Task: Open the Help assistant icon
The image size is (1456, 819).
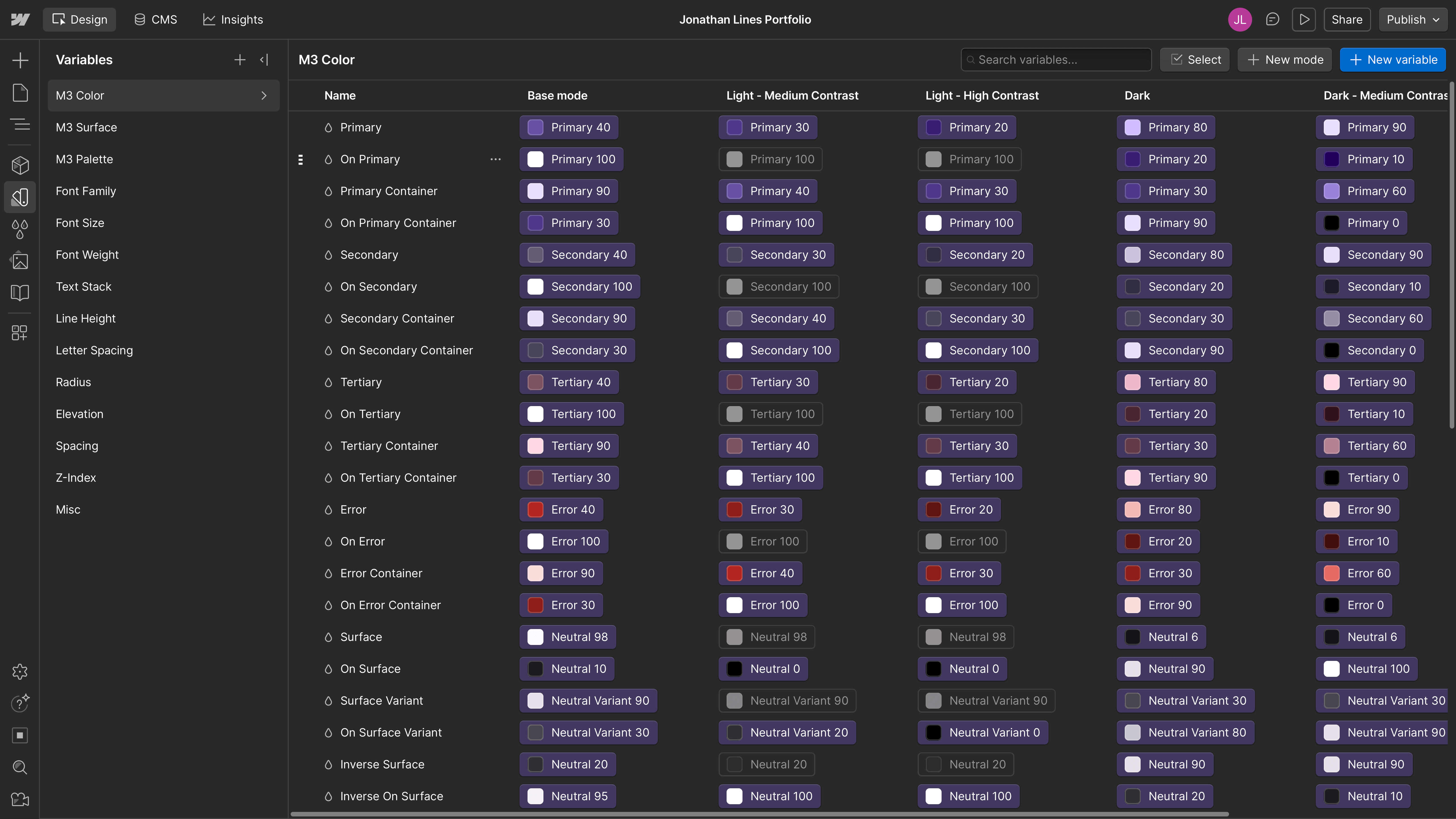Action: [x=20, y=703]
